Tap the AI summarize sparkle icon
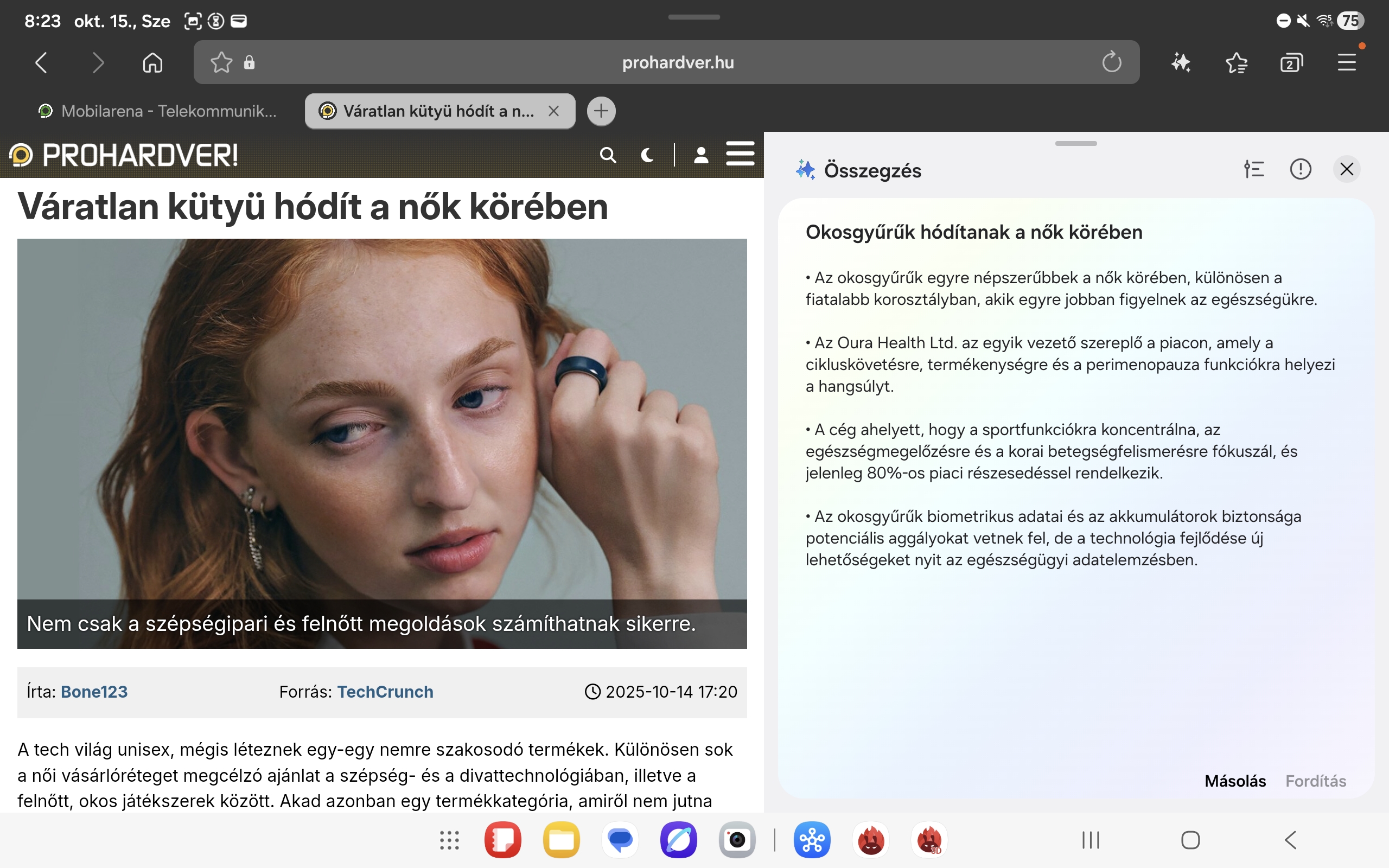The height and width of the screenshot is (868, 1389). [1180, 62]
